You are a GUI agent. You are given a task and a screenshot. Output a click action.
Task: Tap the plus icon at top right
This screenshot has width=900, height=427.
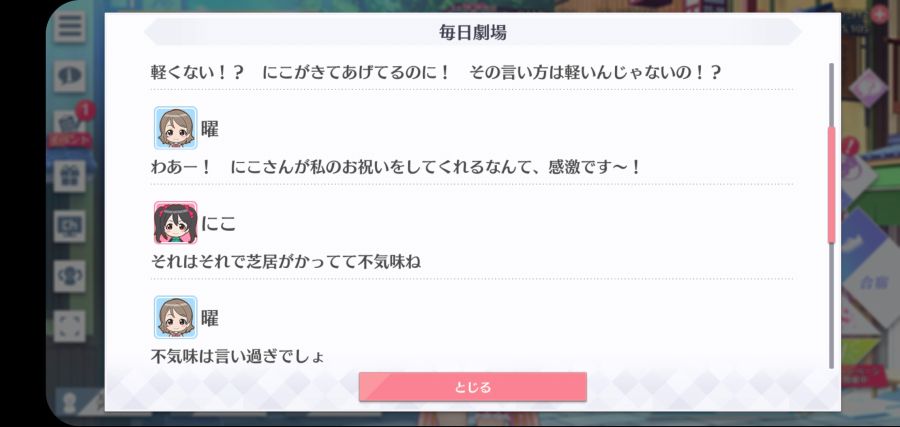[x=879, y=14]
